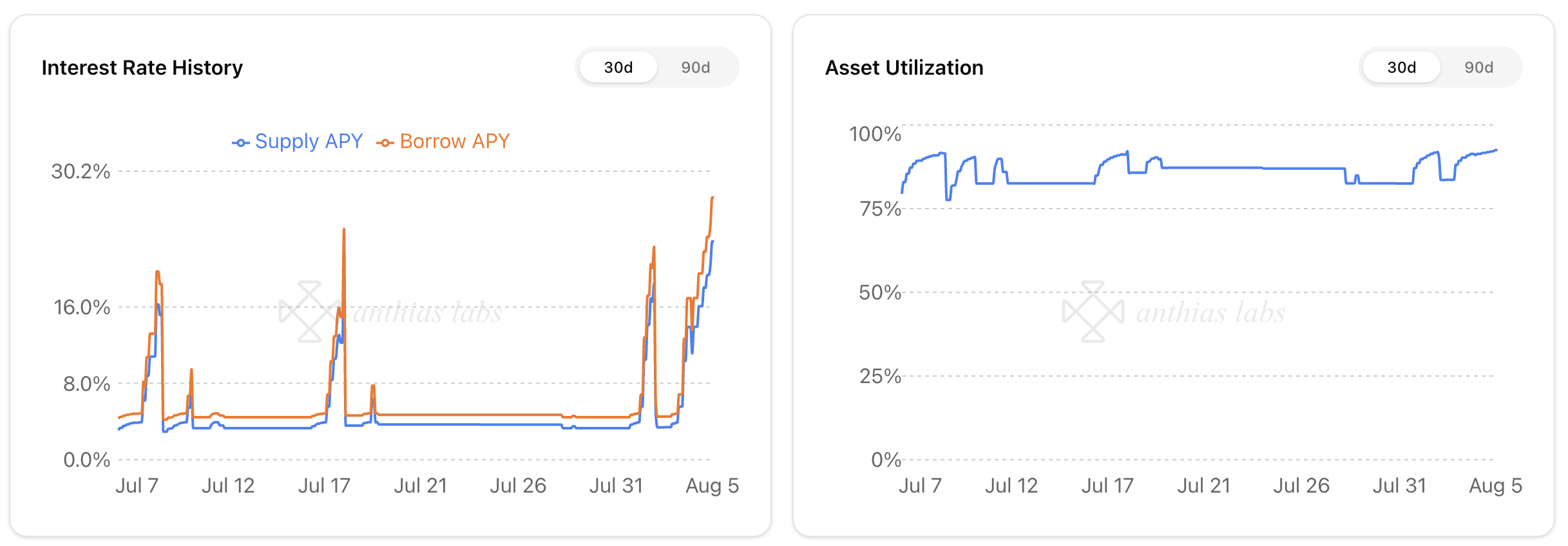Switch Asset Utilization to 90d
This screenshot has height=546, width=1568.
point(1478,68)
